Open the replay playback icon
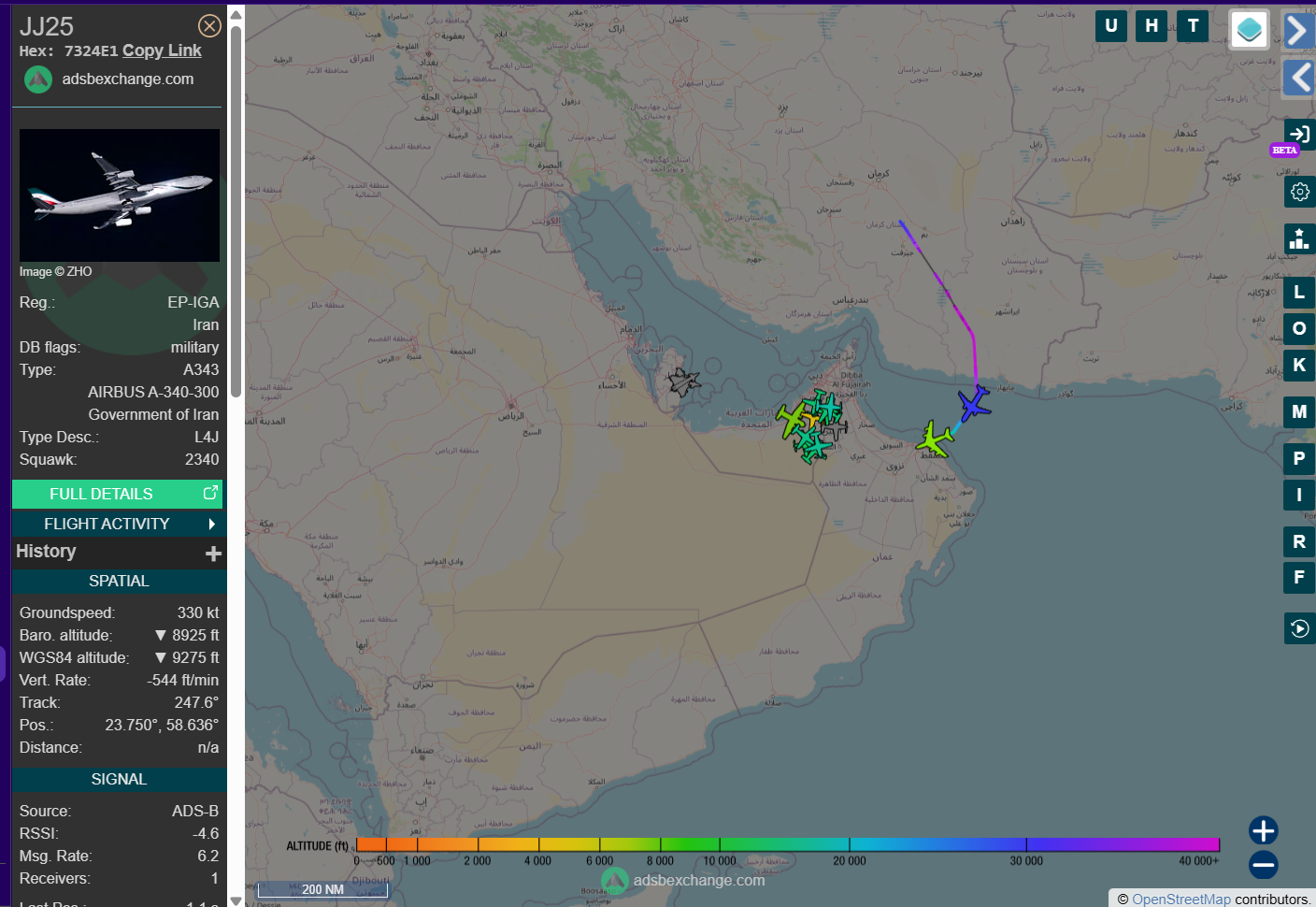Screen dimensions: 1316x907 click(1299, 628)
